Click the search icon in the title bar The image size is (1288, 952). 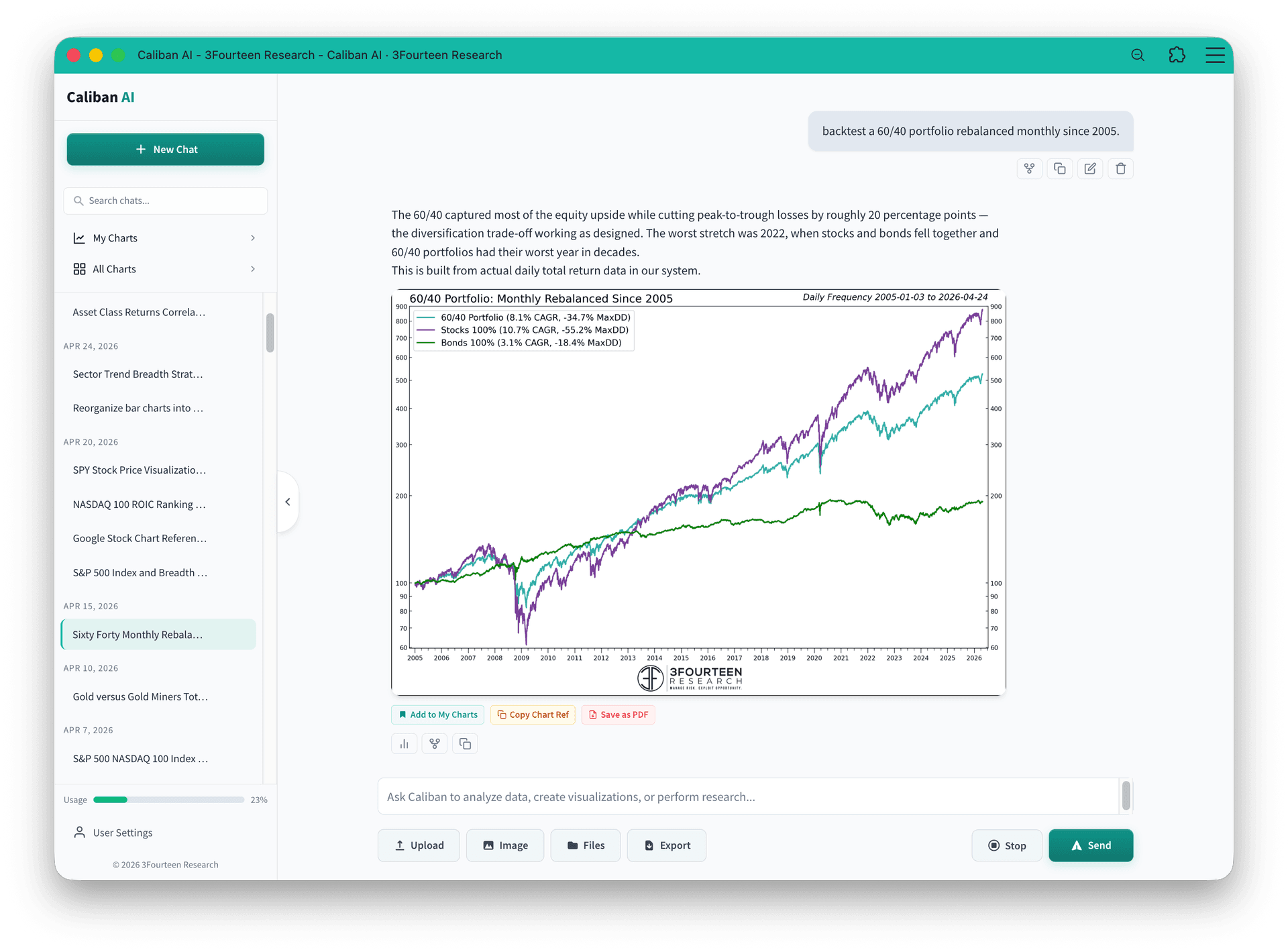coord(1137,55)
